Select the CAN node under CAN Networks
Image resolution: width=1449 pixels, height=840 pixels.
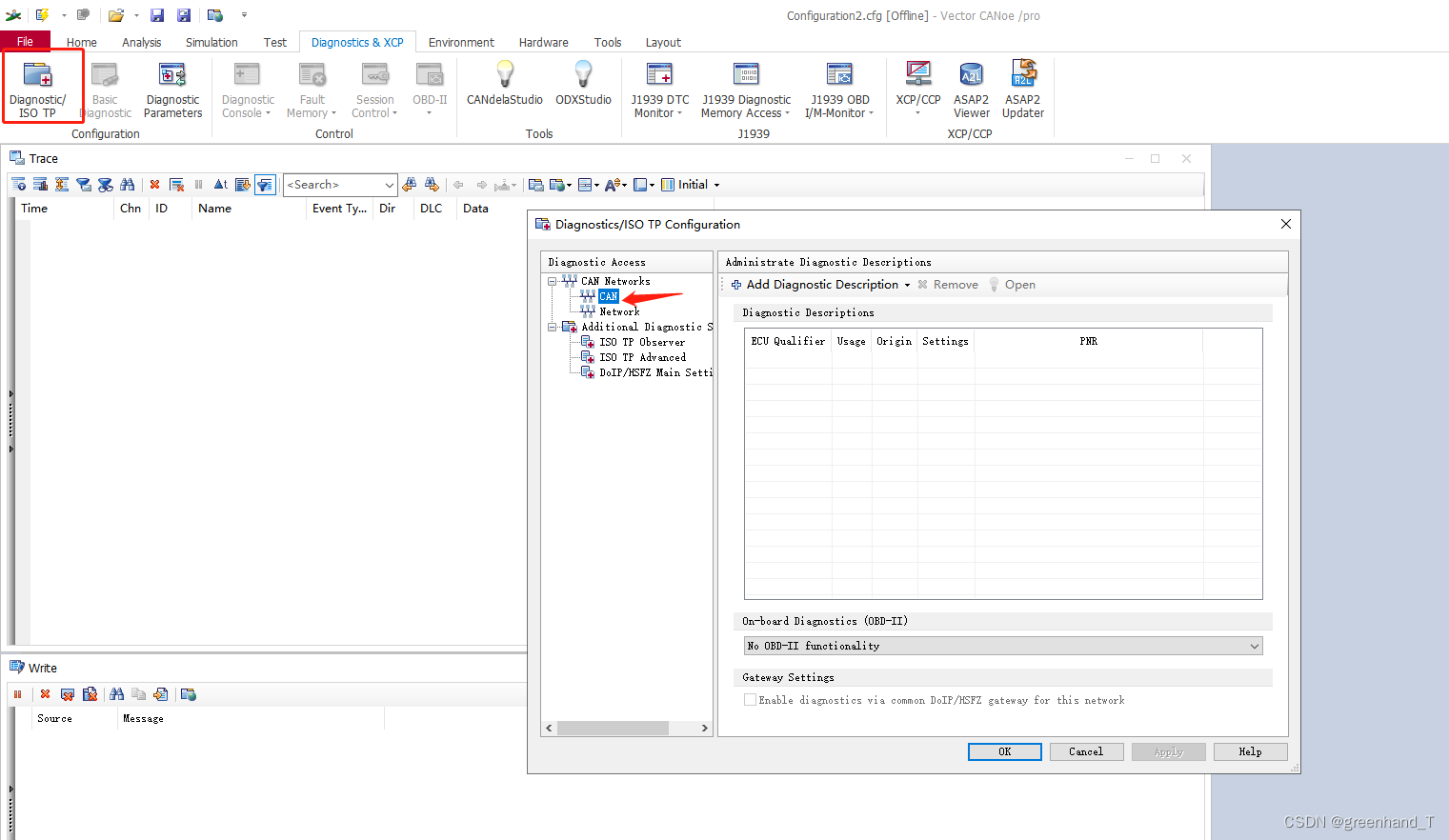608,297
